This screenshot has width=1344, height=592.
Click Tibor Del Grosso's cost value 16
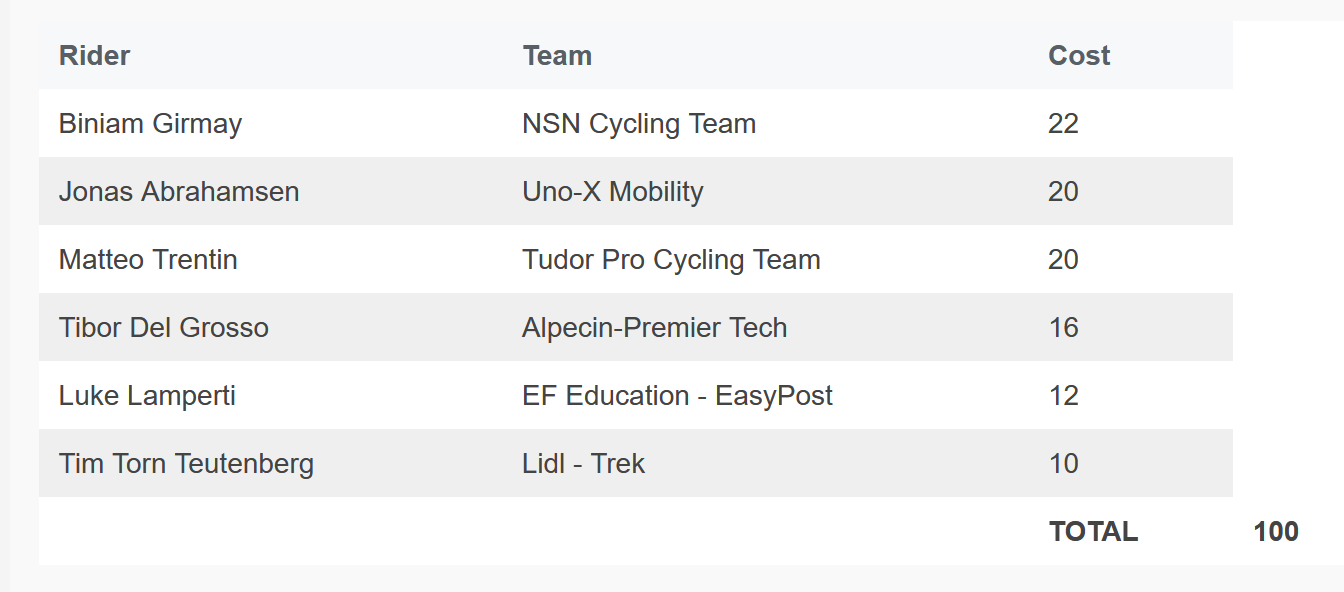(x=1063, y=328)
